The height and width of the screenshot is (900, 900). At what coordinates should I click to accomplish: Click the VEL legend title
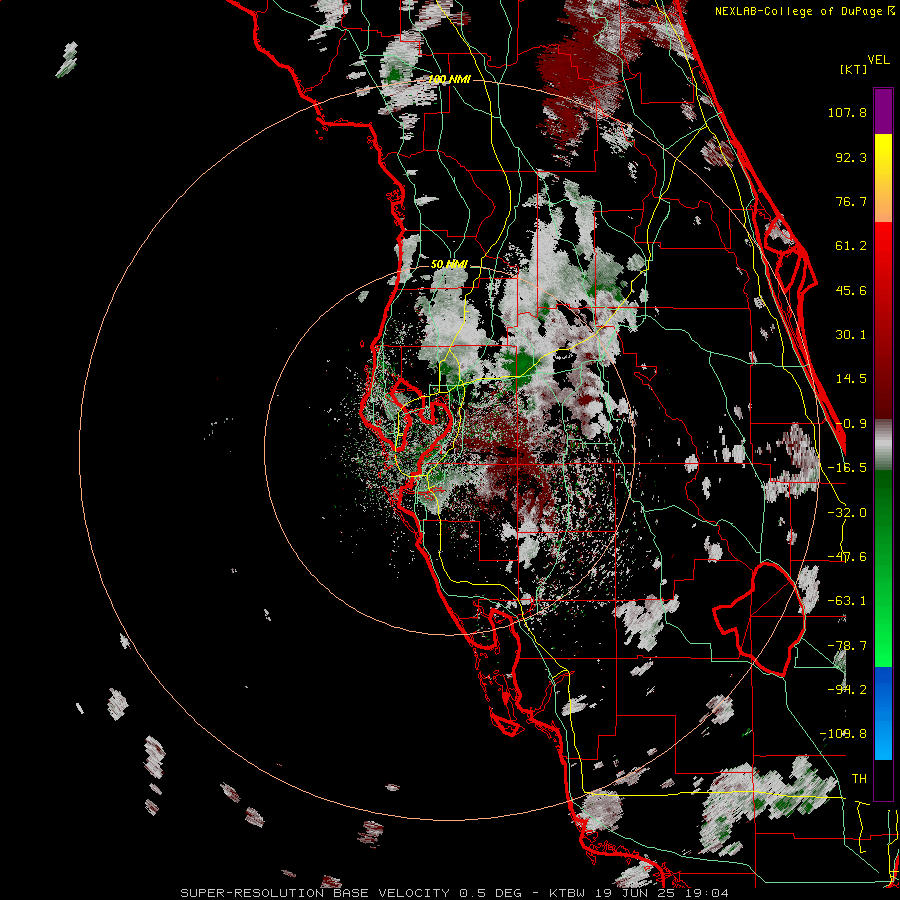[x=879, y=60]
